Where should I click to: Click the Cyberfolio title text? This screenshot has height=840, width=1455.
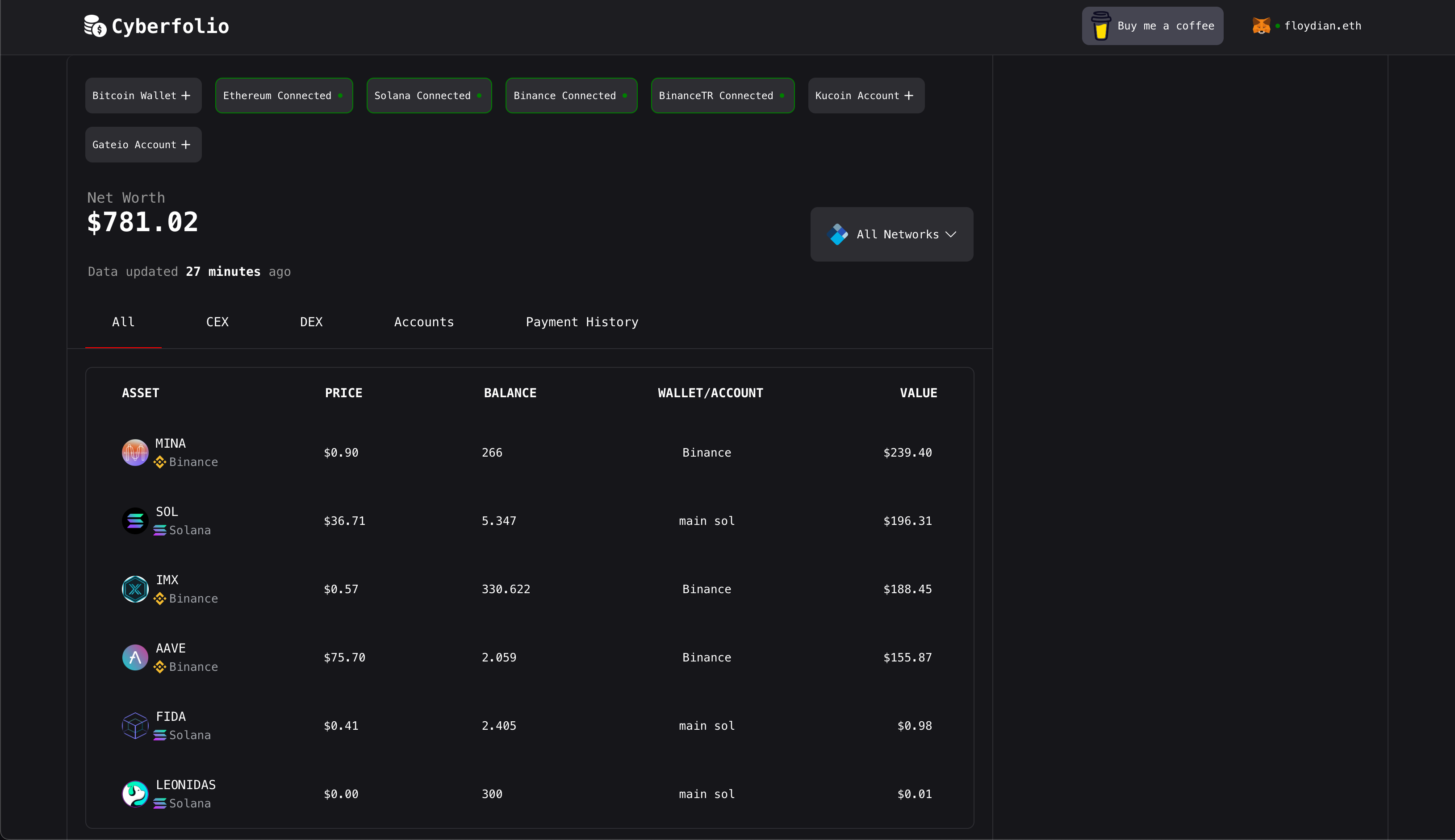coord(170,26)
